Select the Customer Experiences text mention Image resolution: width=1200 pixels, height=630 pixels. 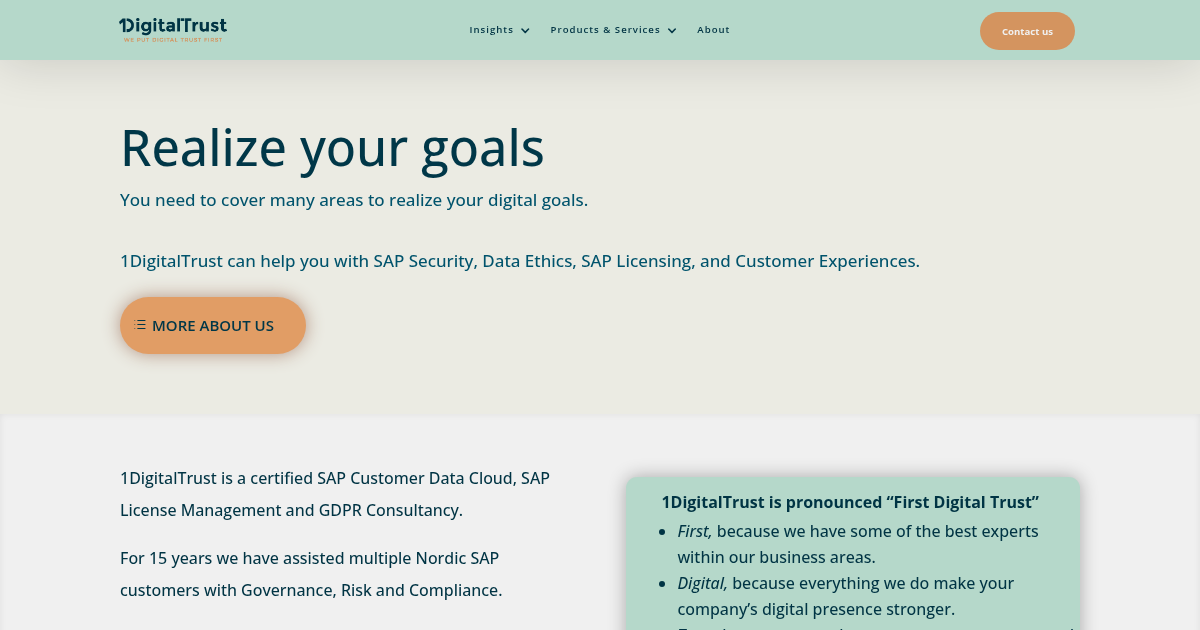click(826, 260)
